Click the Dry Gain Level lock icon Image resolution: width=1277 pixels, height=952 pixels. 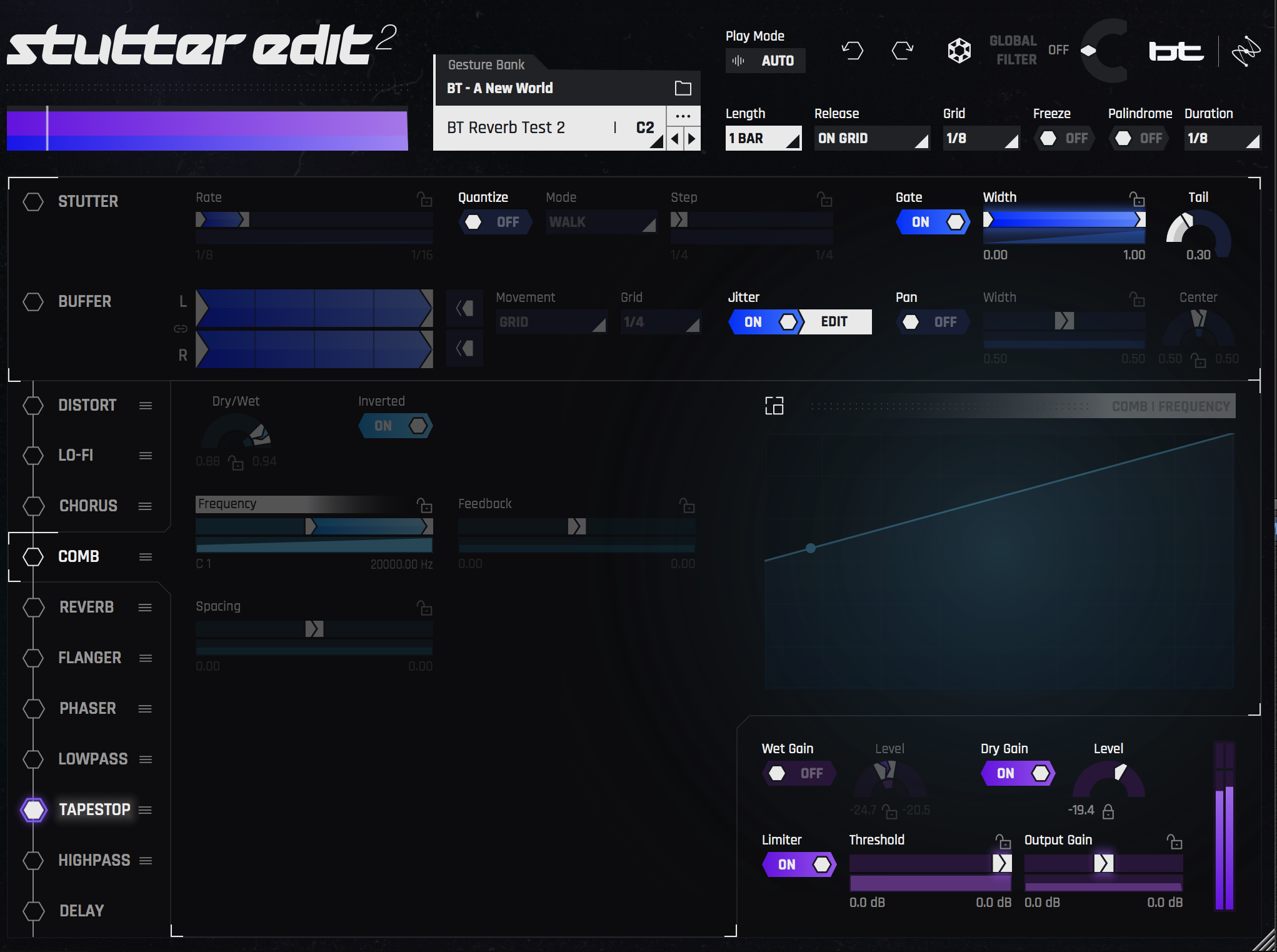click(1108, 811)
